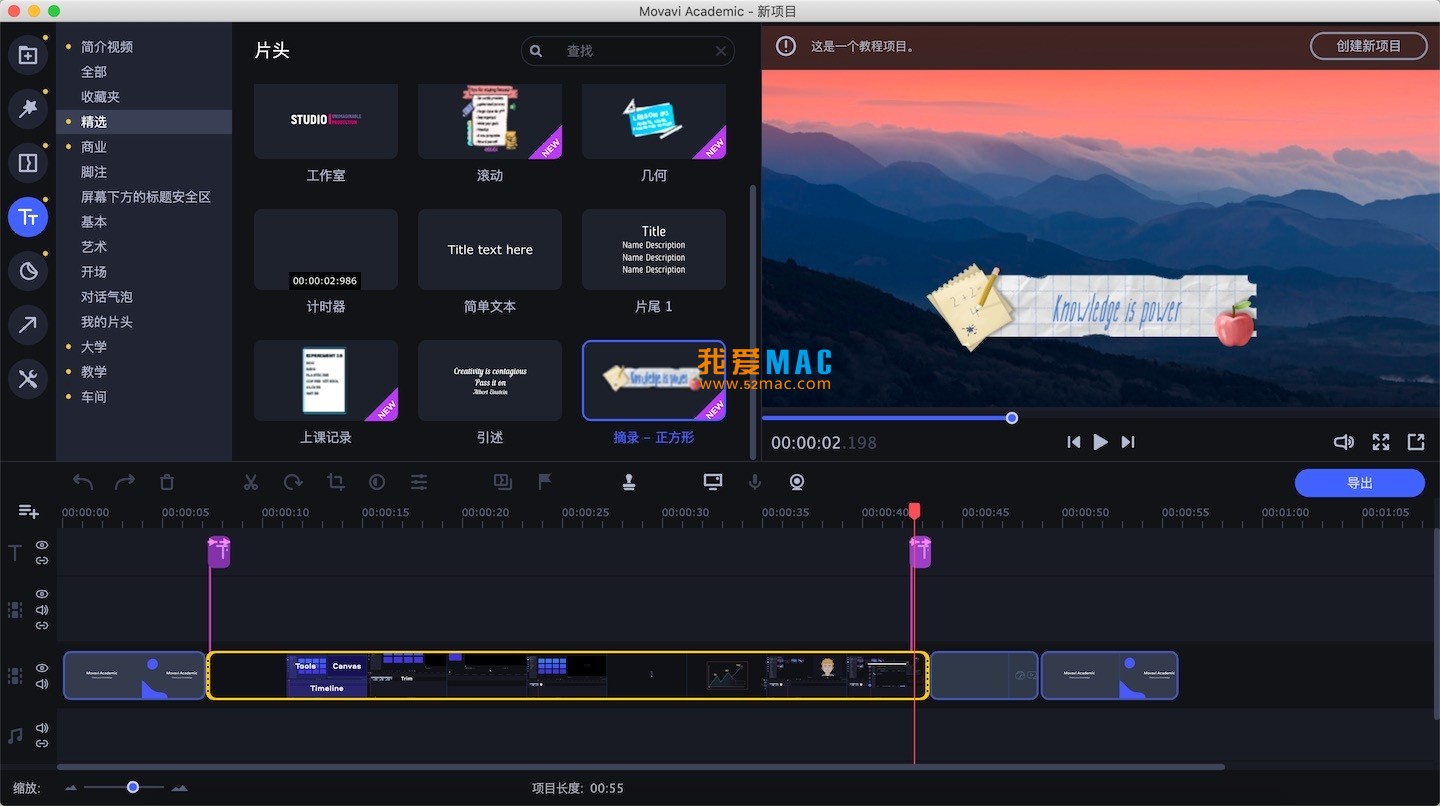The width and height of the screenshot is (1440, 806).
Task: Click the 导出 export button
Action: 1359,483
